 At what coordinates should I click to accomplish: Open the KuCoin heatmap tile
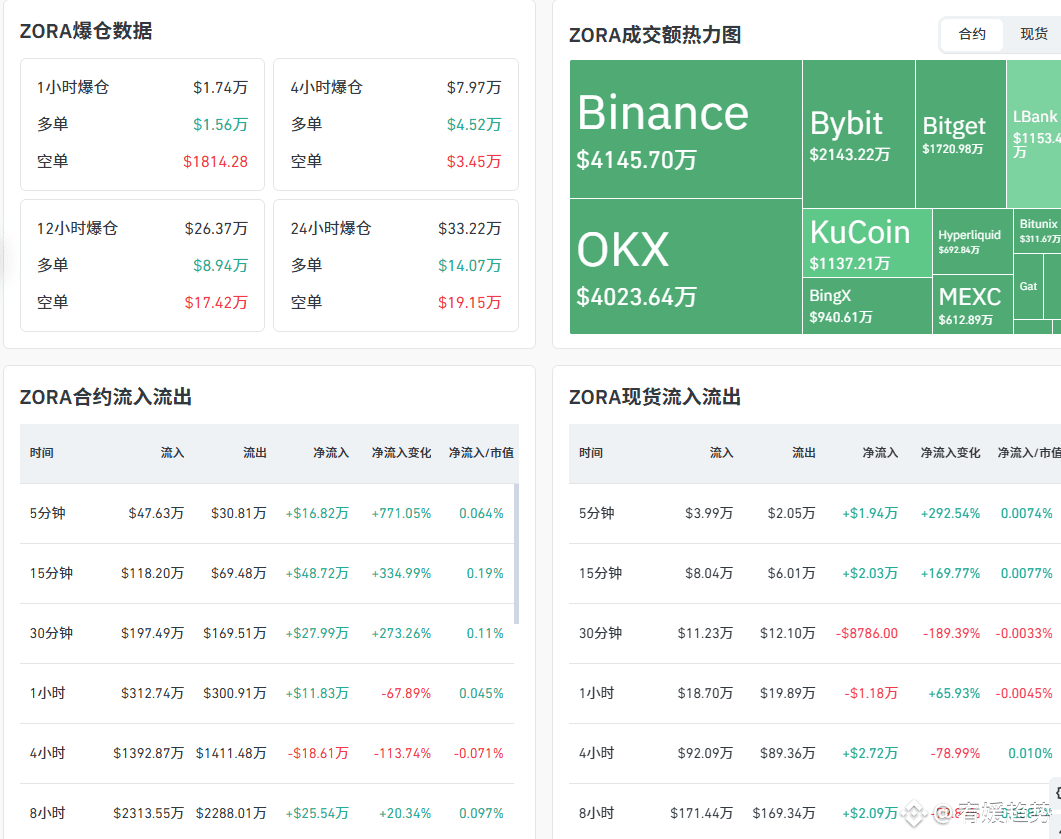pyautogui.click(x=866, y=243)
